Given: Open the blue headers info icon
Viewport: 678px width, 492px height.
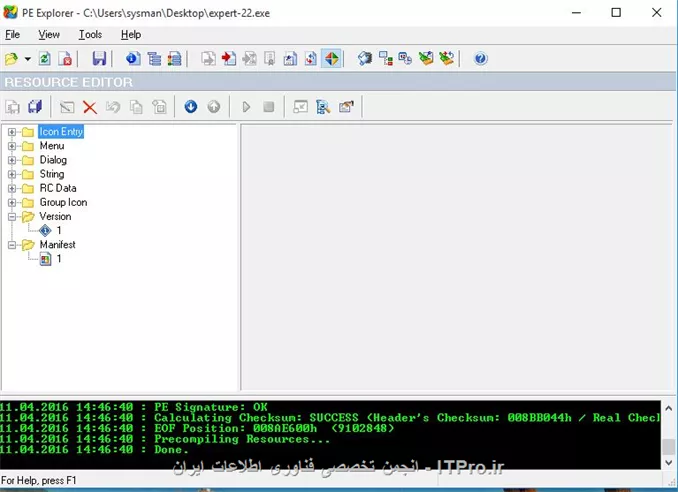Looking at the screenshot, I should pos(133,58).
